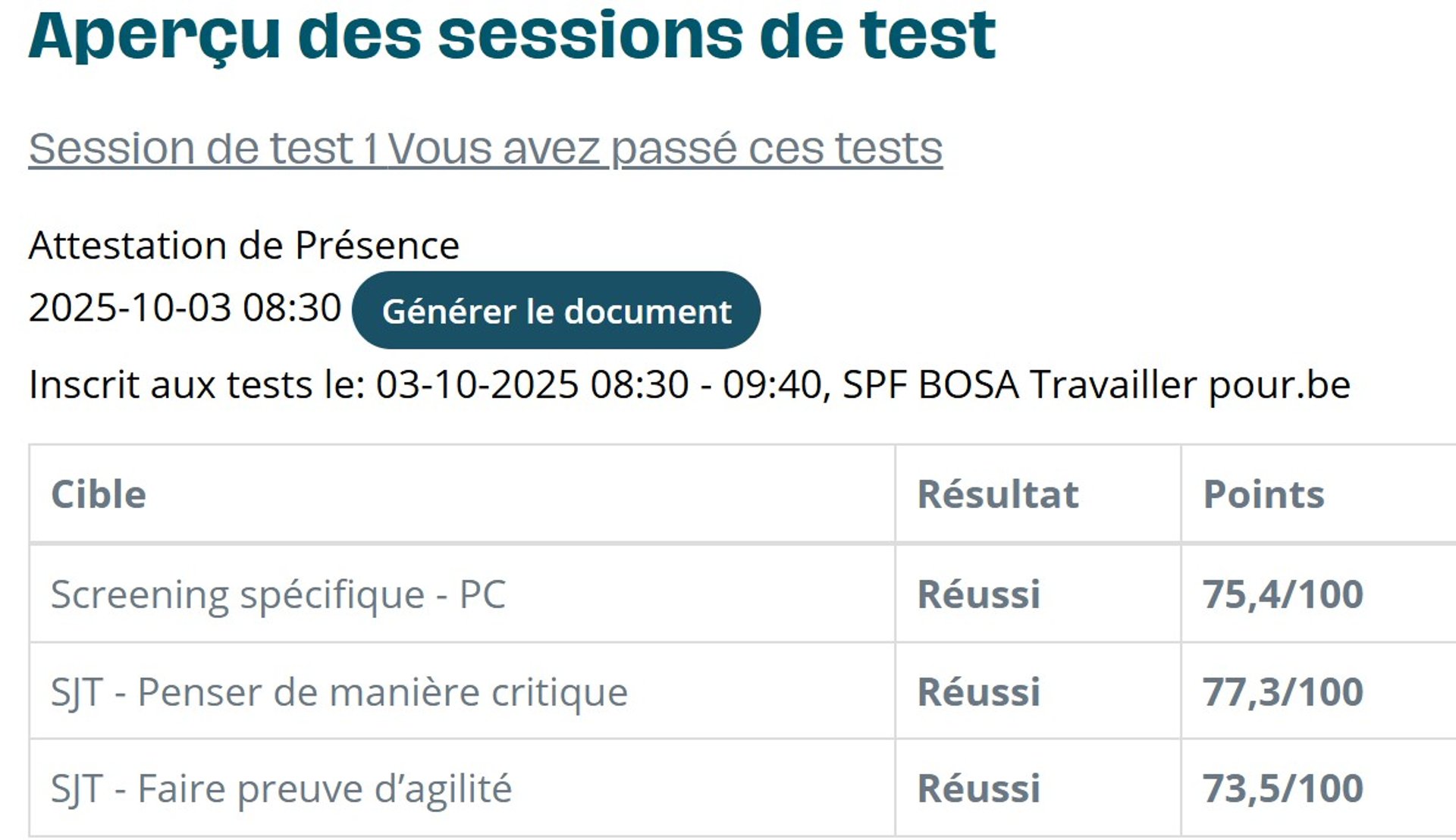Click the Générer le document button

click(556, 310)
